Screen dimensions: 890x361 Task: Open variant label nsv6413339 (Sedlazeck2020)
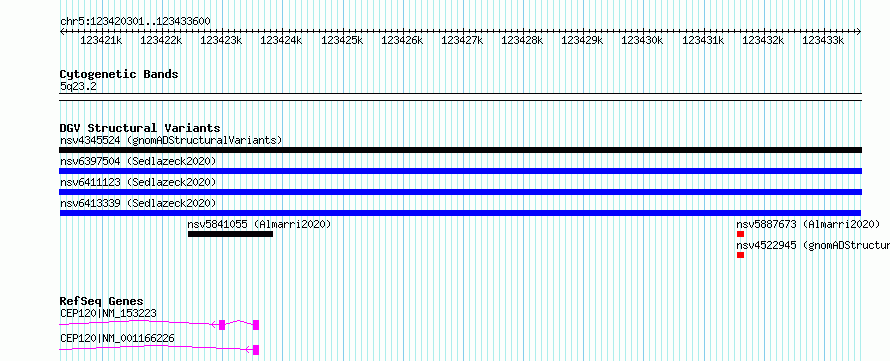coord(138,203)
